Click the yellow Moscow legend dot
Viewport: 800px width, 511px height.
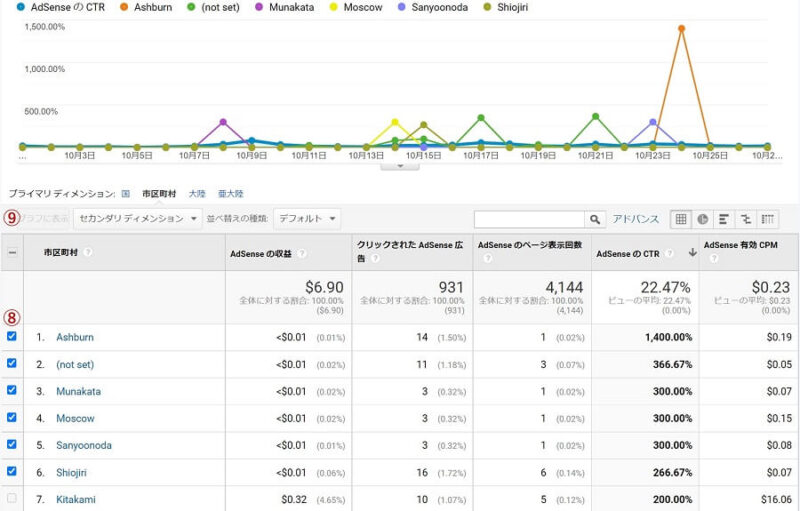click(334, 7)
